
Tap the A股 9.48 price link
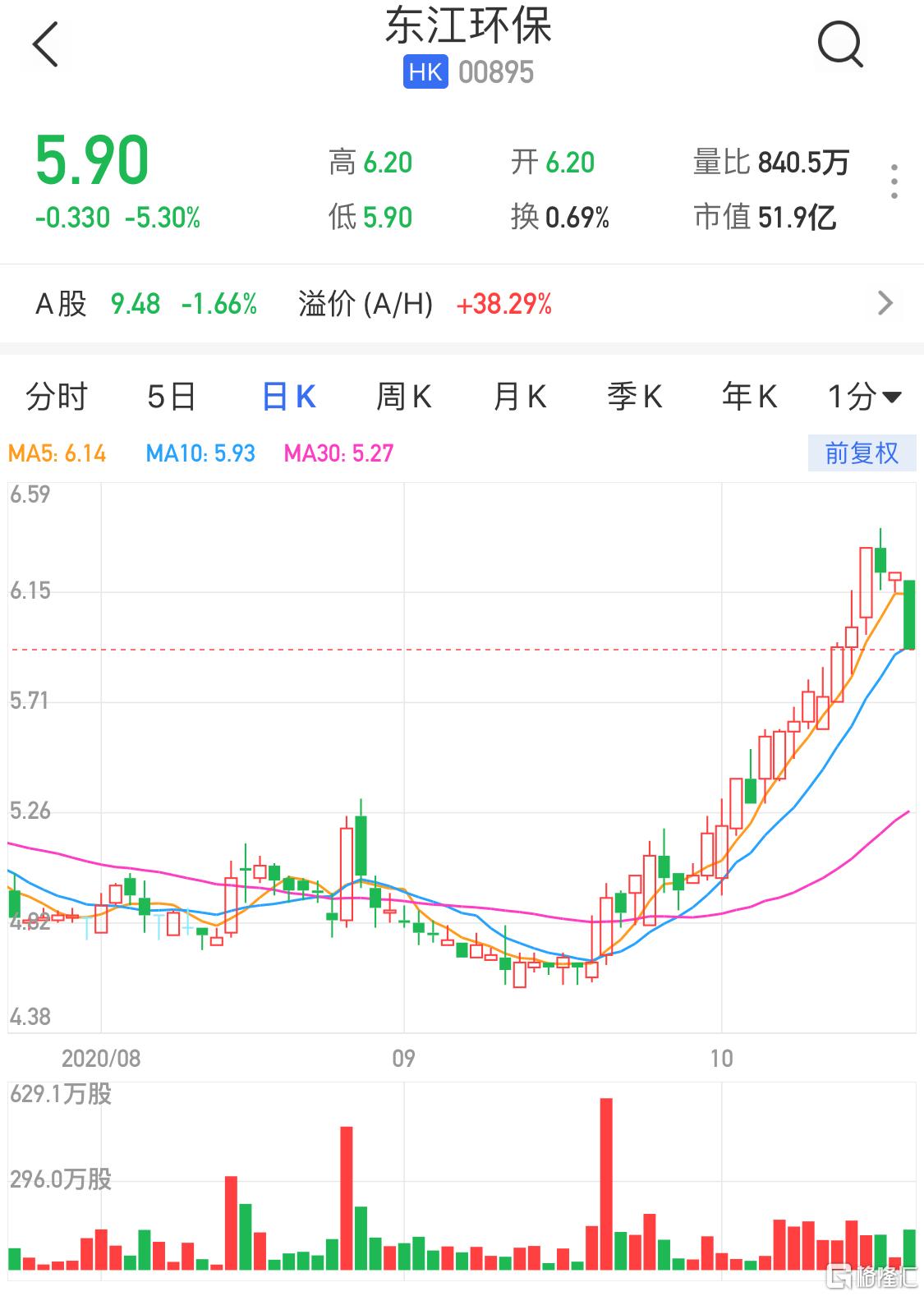click(x=136, y=304)
